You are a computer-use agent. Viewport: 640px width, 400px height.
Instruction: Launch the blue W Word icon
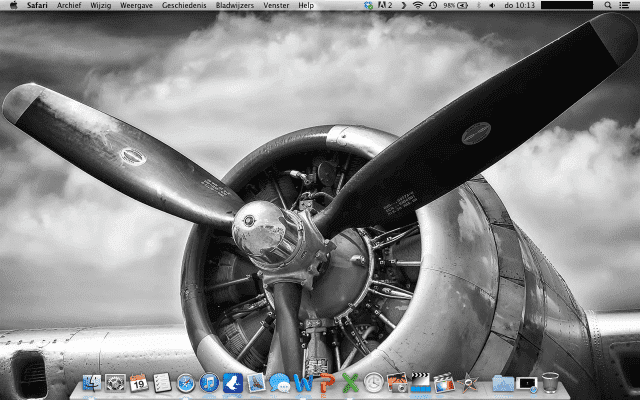click(x=302, y=383)
